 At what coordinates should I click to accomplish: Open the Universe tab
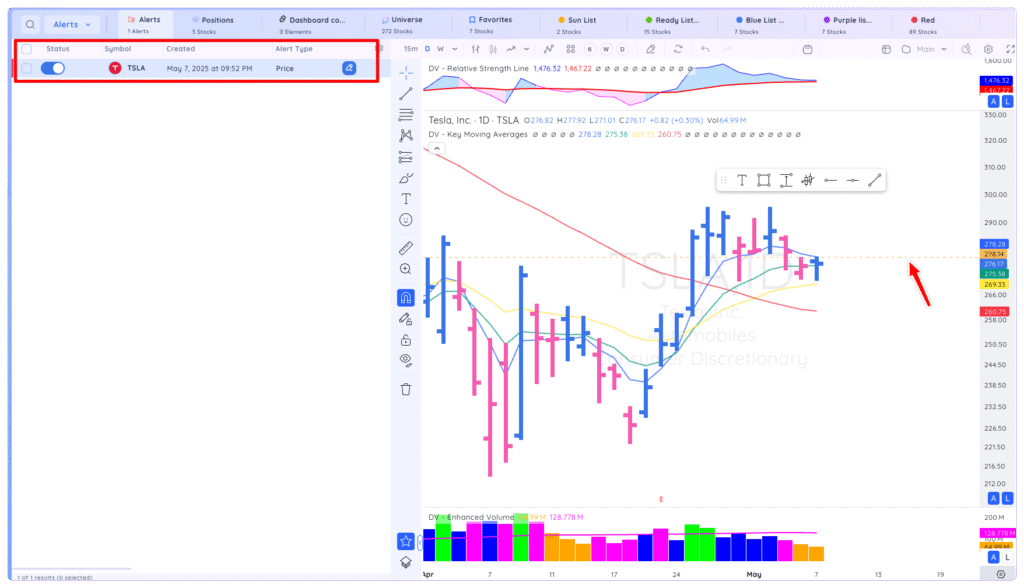[402, 25]
